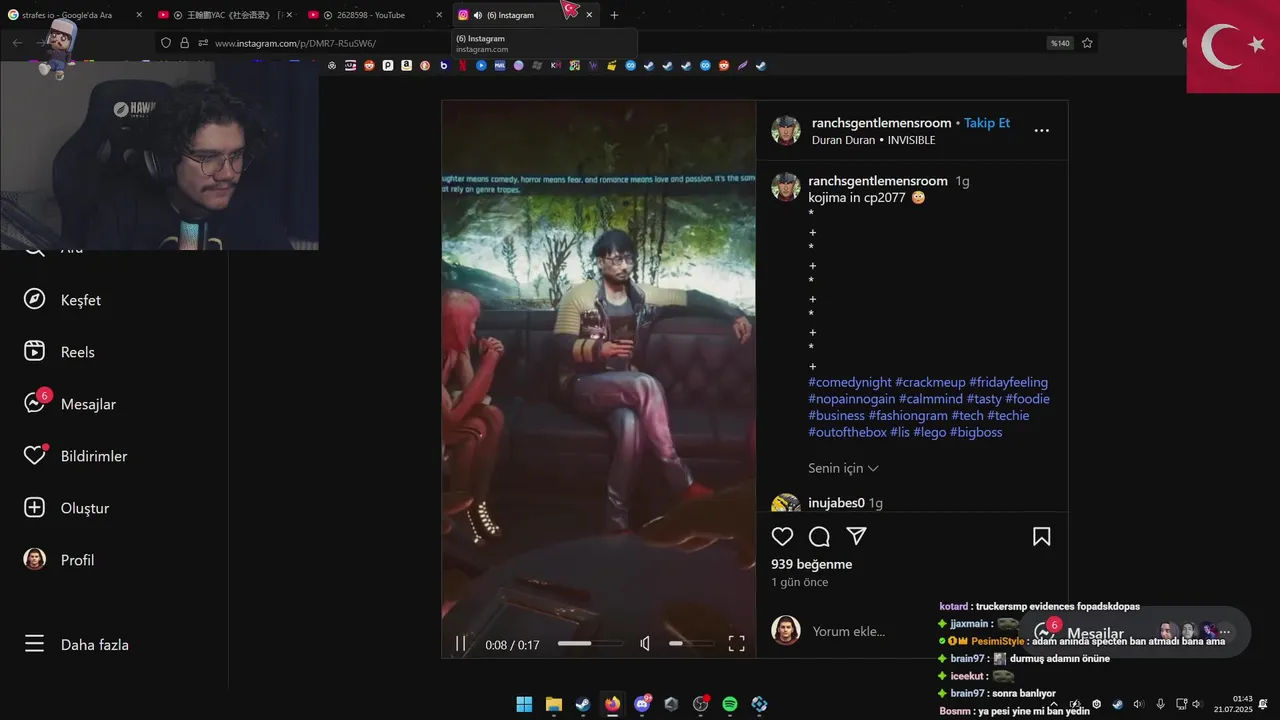Click the video progress bar
The width and height of the screenshot is (1280, 720).
click(x=590, y=644)
